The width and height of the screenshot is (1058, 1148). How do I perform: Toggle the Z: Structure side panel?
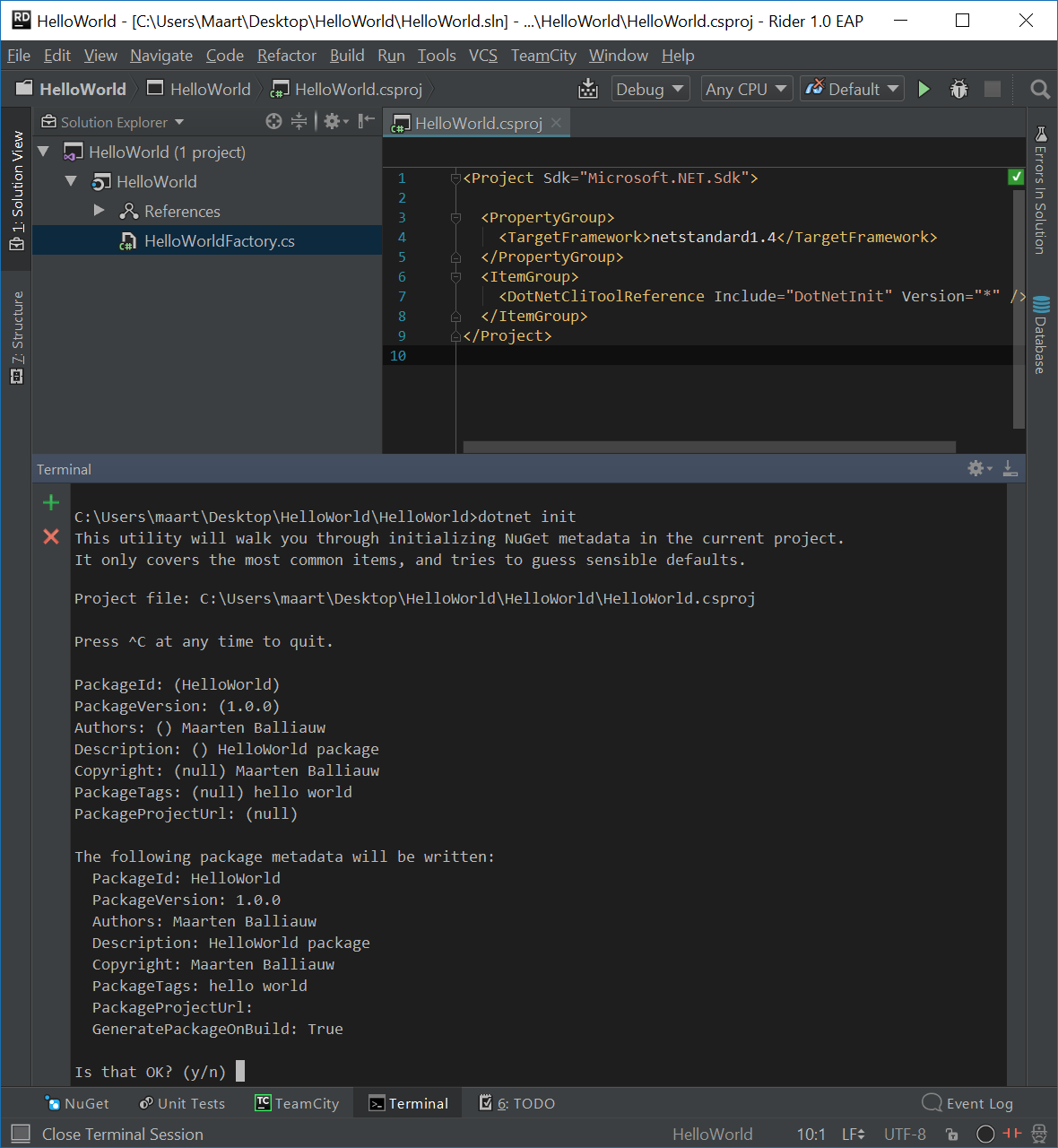17,337
